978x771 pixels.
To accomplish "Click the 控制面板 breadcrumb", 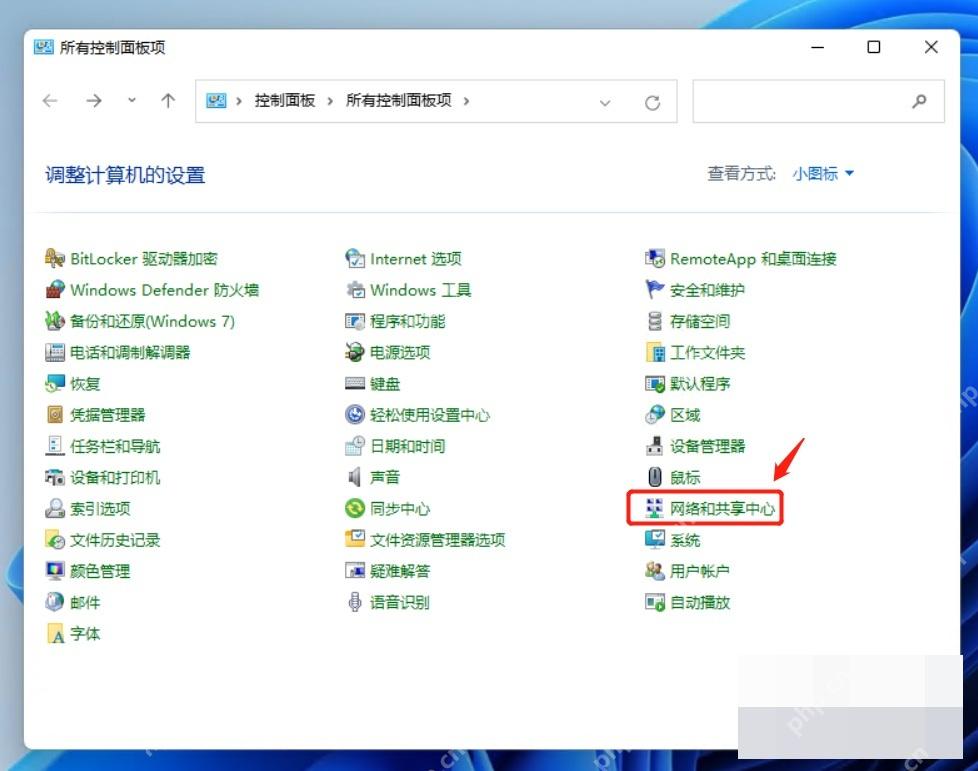I will coord(284,100).
